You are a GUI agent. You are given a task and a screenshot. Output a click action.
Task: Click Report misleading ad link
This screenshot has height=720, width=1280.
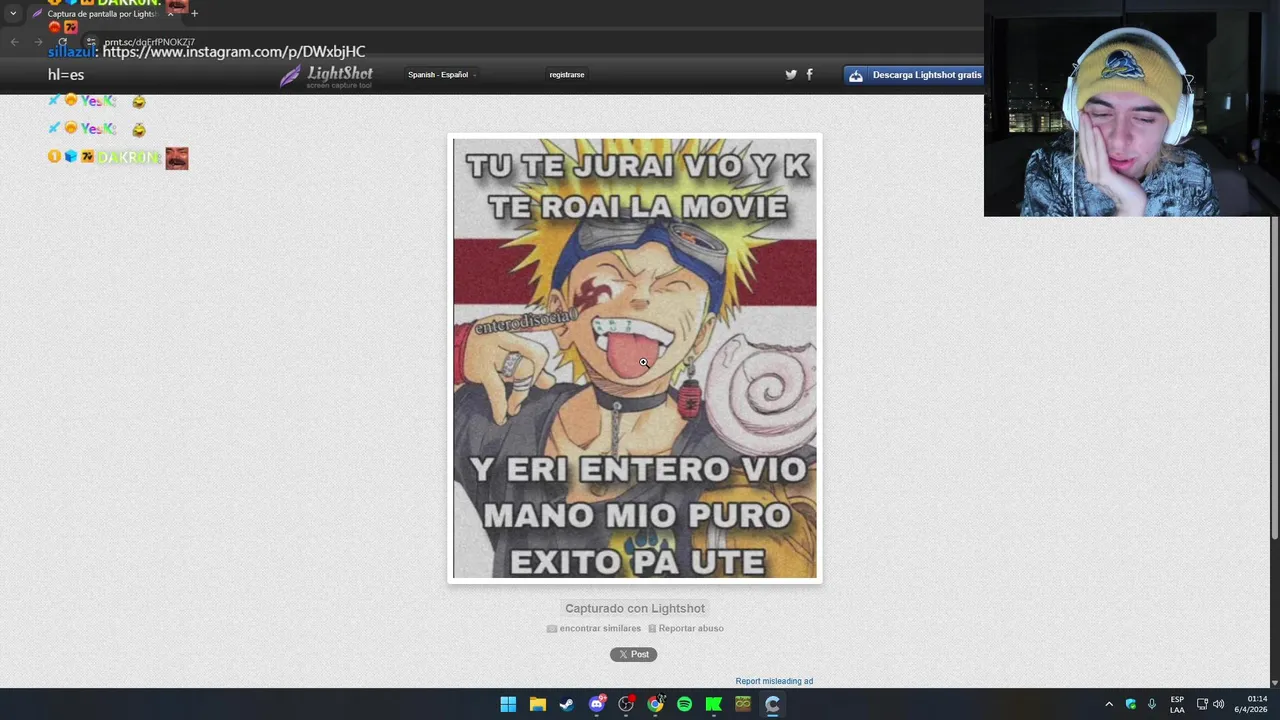(774, 681)
